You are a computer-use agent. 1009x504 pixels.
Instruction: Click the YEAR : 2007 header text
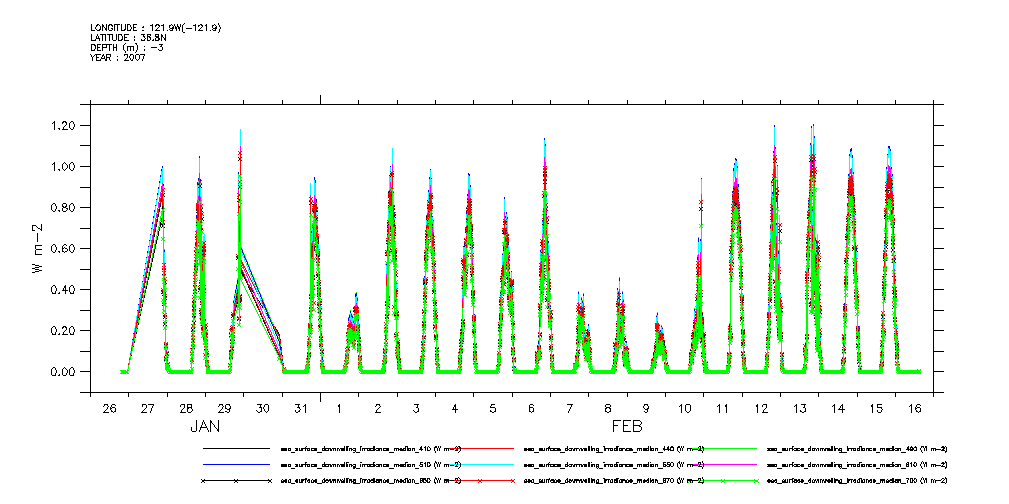[x=118, y=57]
